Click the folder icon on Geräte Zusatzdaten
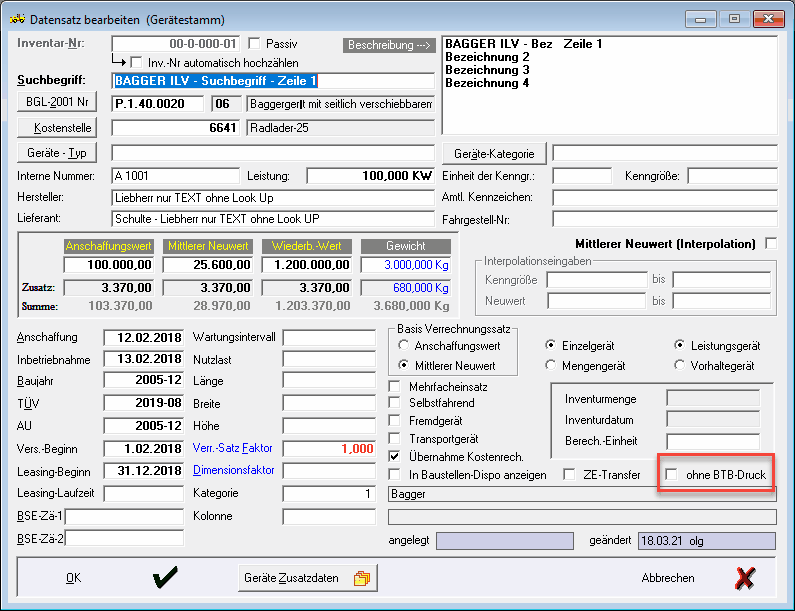 362,578
